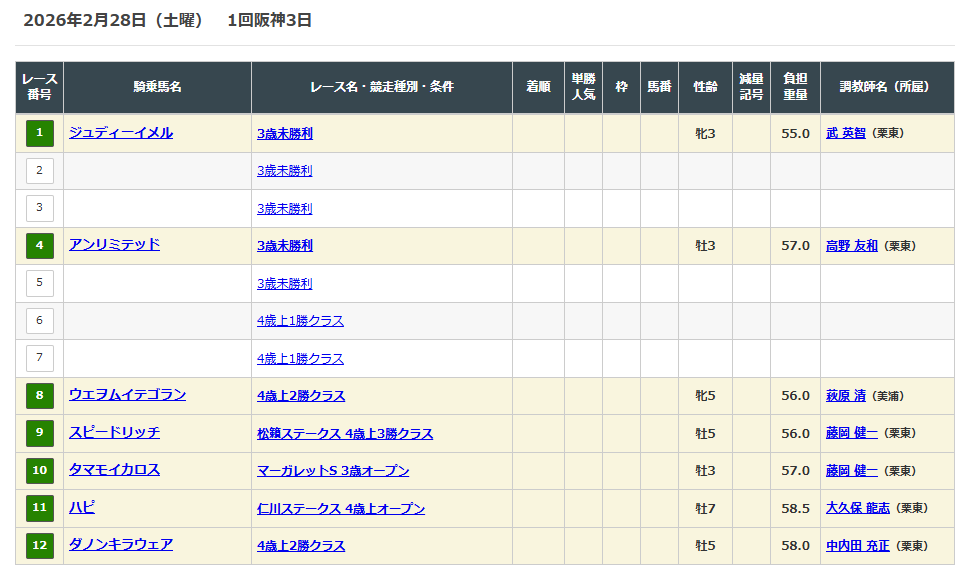Screen dimensions: 968x571
Task: Click the 馬番 column header
Action: click(659, 87)
